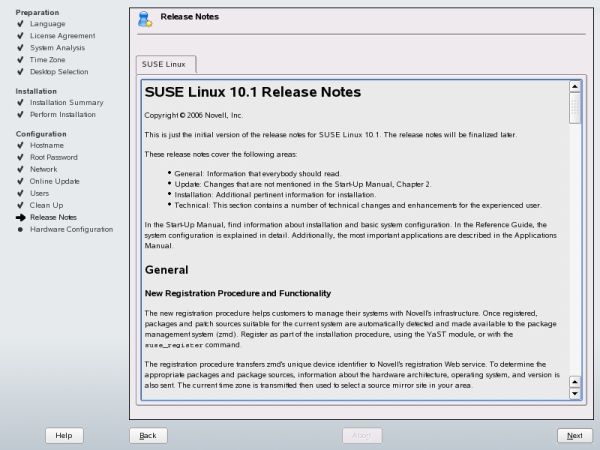The image size is (600, 450).
Task: Click the checkmark beside Users
Action: click(20, 193)
